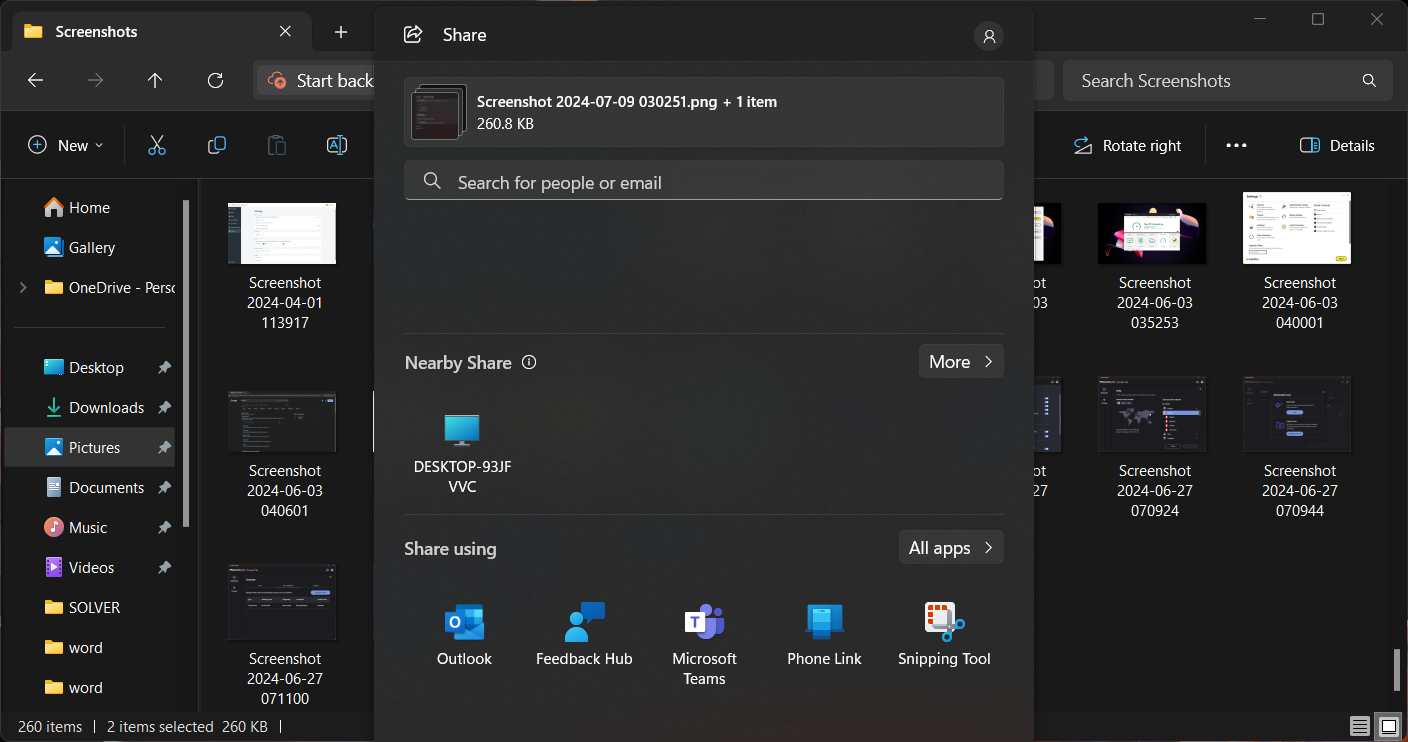1408x742 pixels.
Task: Send screenshots using Phone Link
Action: 823,633
